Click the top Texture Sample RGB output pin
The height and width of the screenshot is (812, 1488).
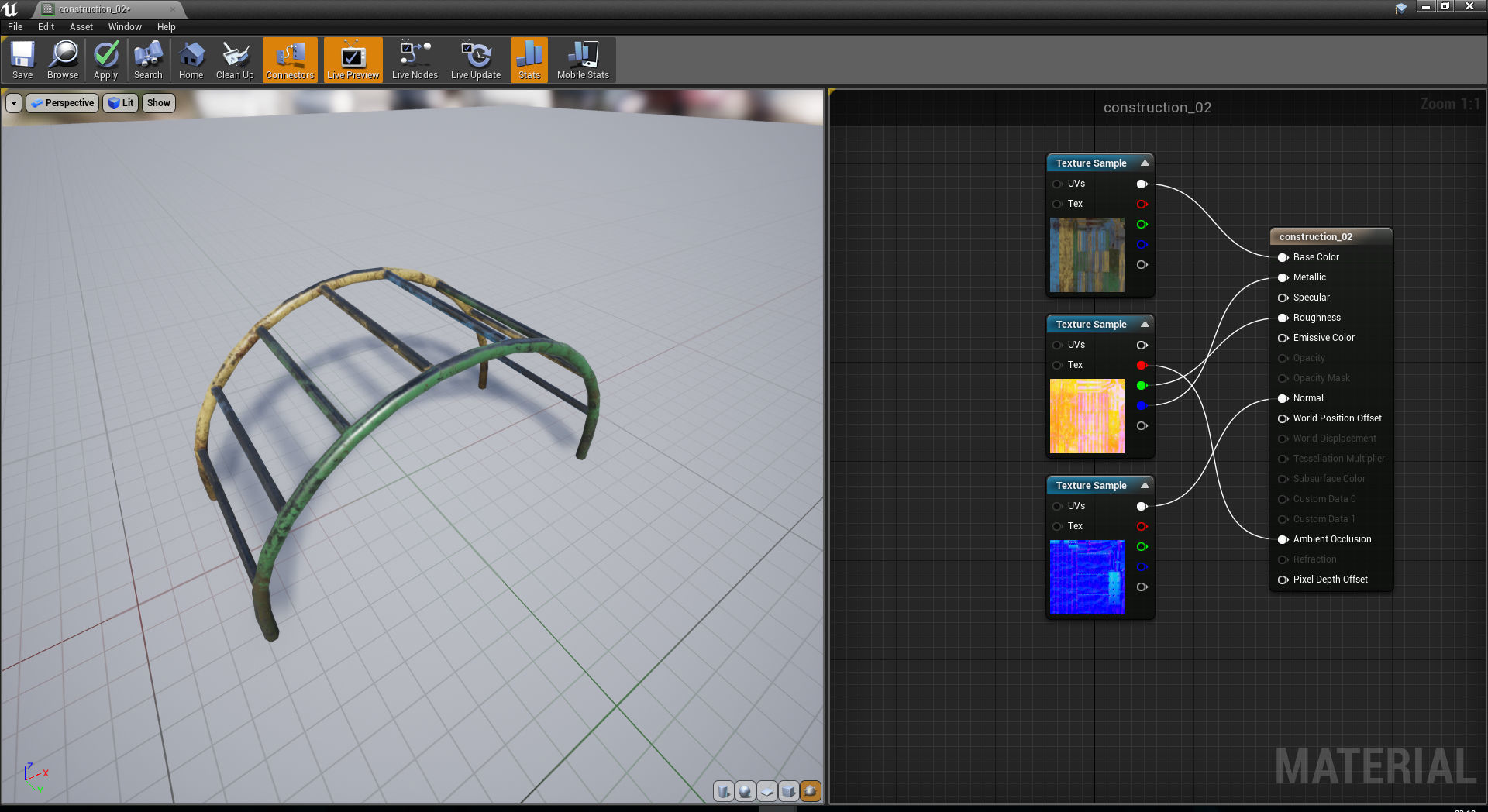coord(1142,184)
